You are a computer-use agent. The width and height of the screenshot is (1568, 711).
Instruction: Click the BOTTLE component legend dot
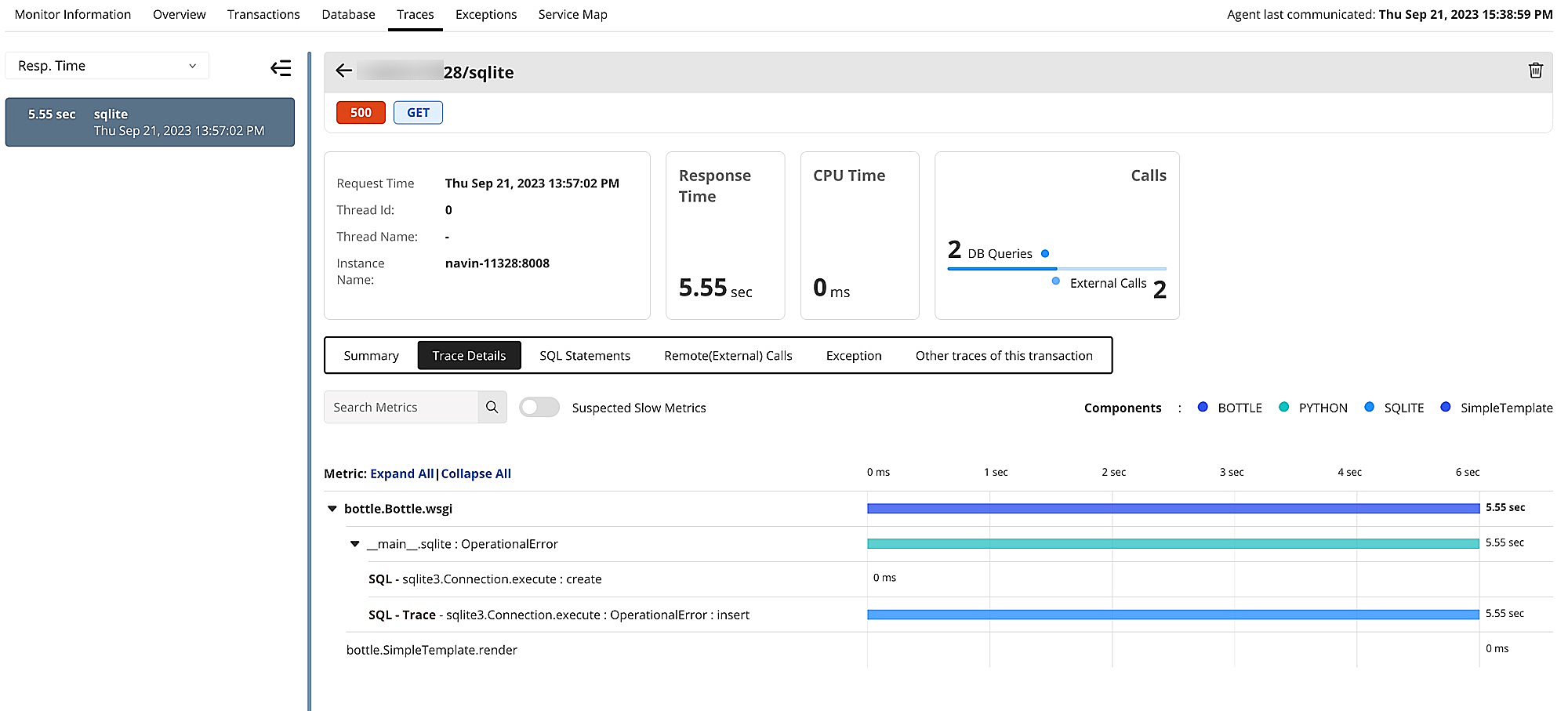pos(1203,407)
